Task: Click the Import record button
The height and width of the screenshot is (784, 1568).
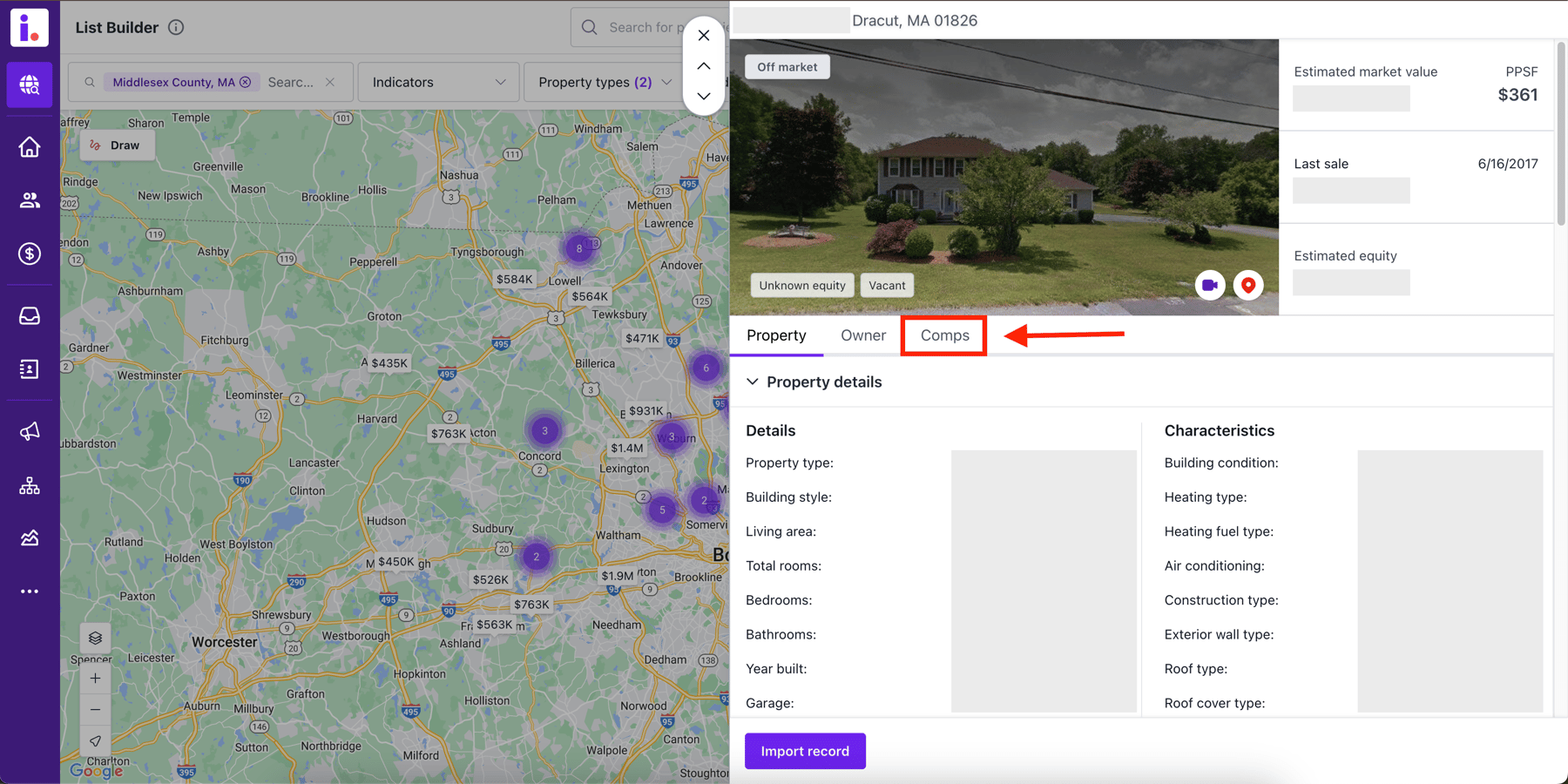Action: (x=805, y=751)
